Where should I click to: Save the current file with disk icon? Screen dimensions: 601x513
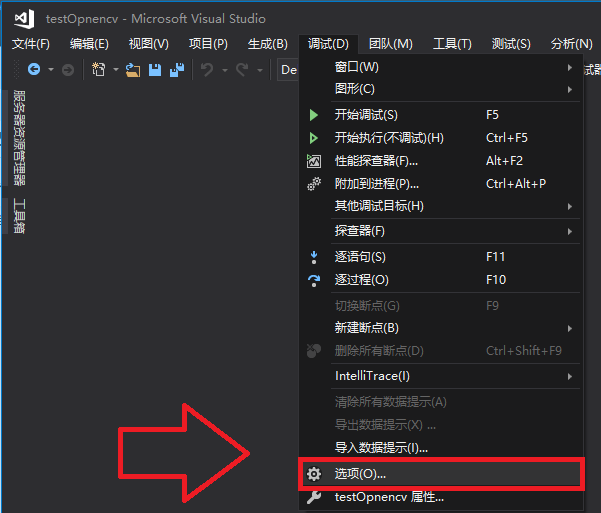tap(155, 70)
